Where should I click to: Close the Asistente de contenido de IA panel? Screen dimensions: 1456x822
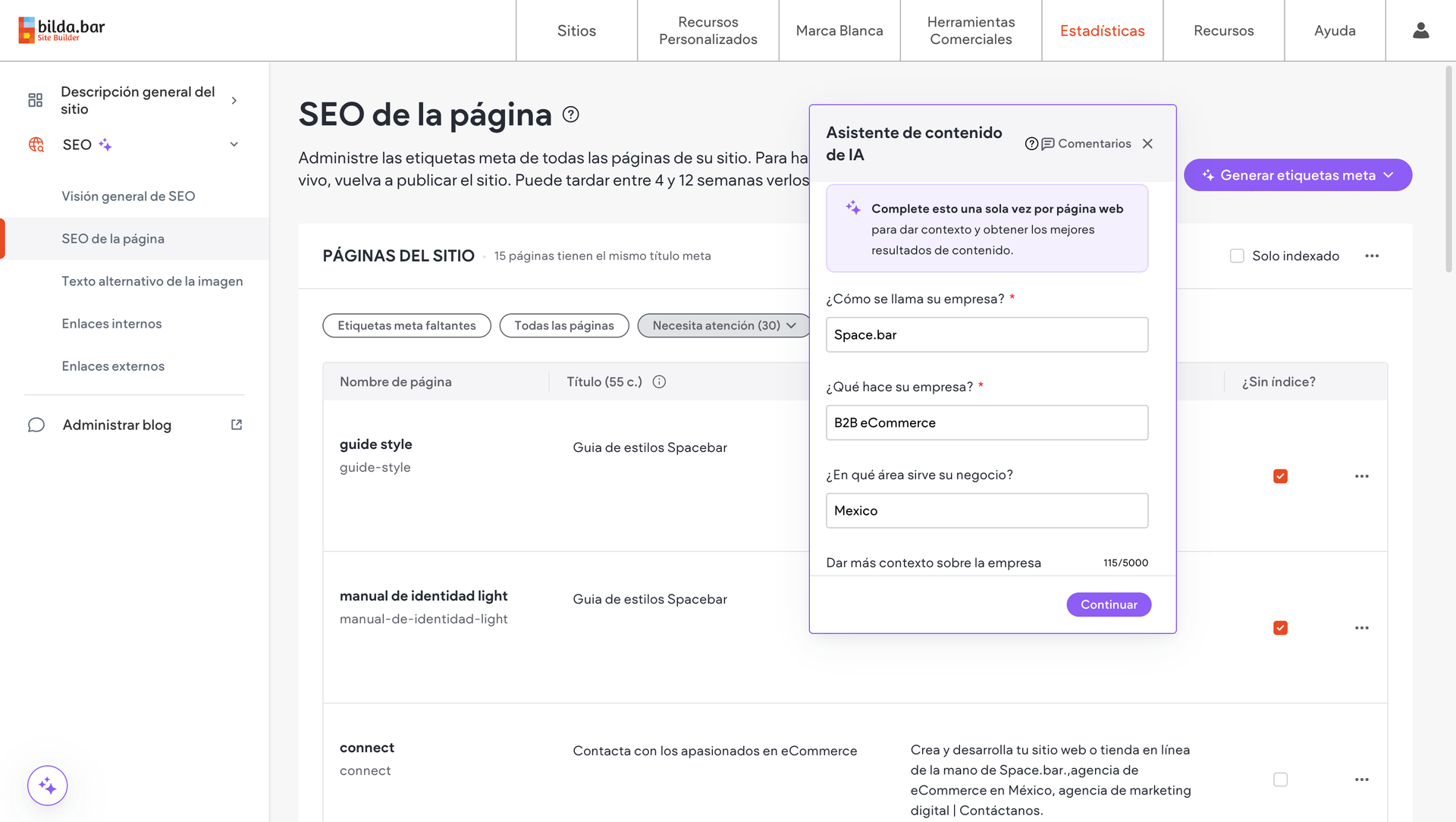(x=1147, y=143)
